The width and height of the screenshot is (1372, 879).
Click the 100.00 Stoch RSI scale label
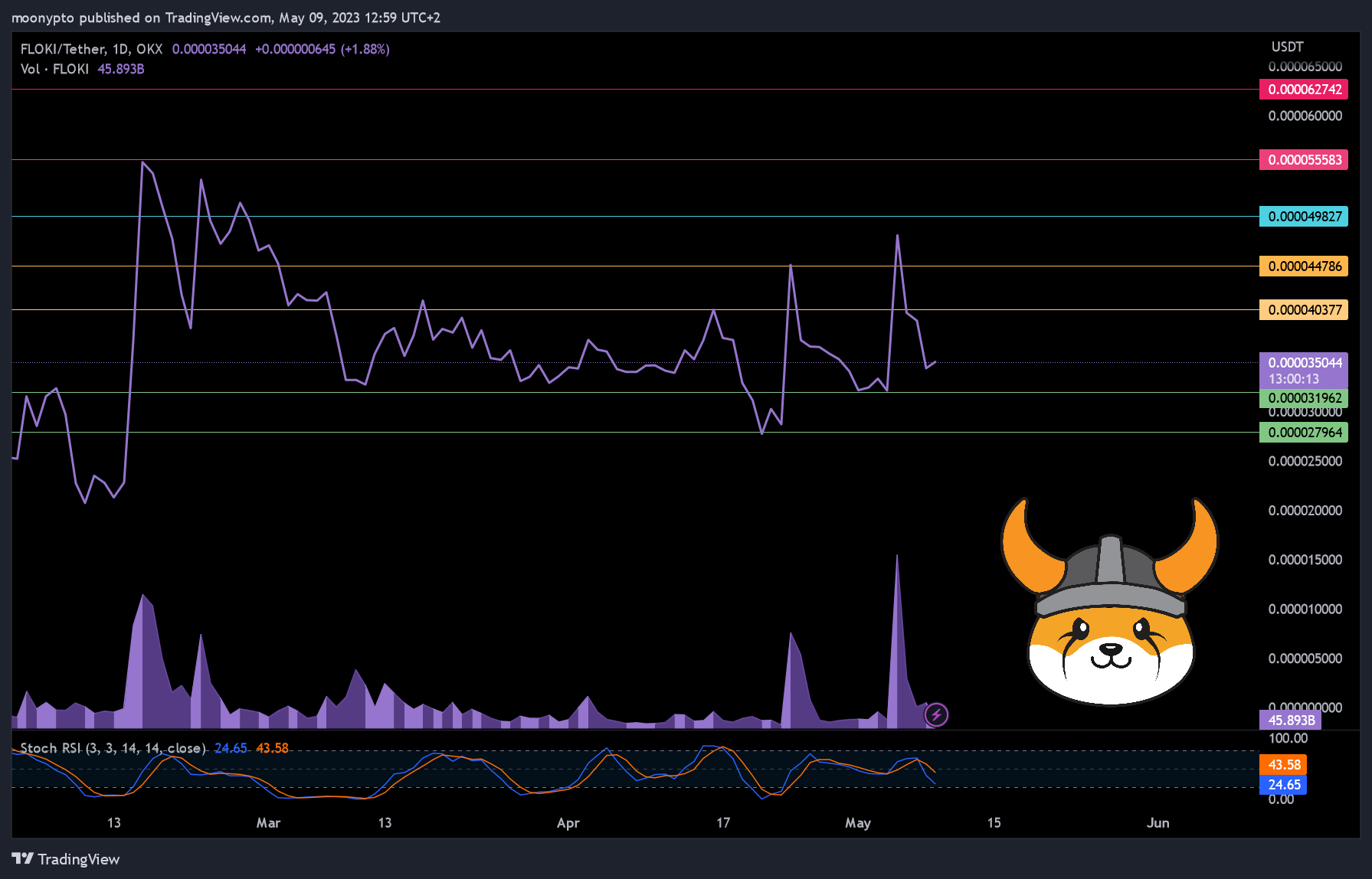(x=1288, y=739)
